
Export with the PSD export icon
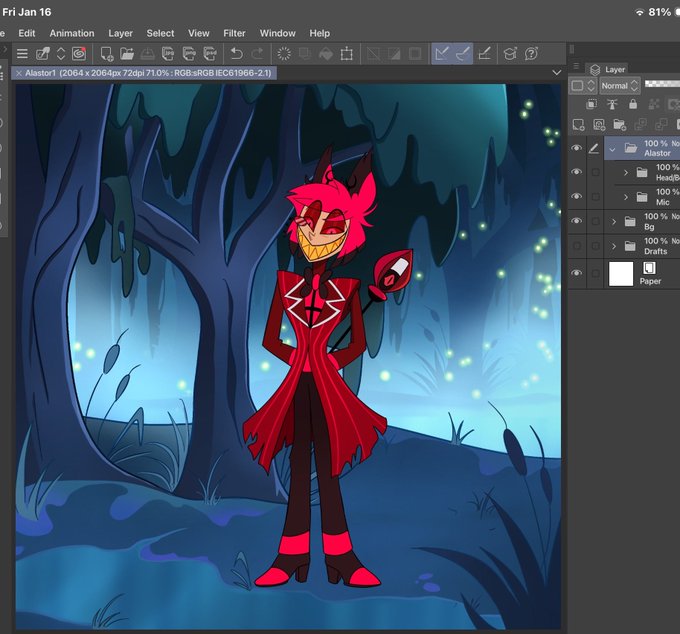210,54
